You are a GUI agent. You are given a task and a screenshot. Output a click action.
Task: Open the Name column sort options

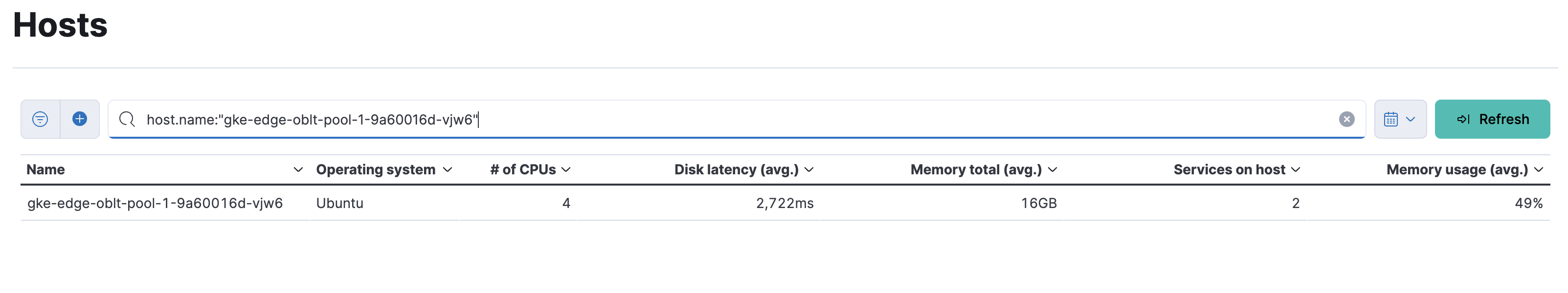[298, 169]
